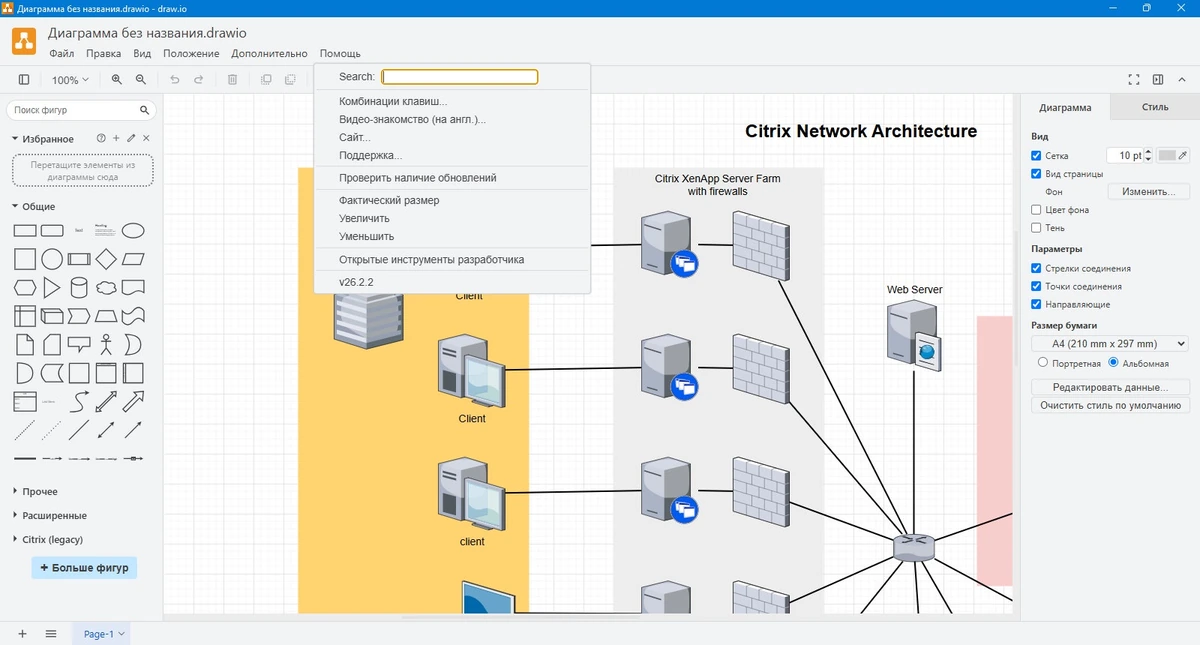The width and height of the screenshot is (1200, 645).
Task: Click the add page plus icon
Action: tap(22, 634)
